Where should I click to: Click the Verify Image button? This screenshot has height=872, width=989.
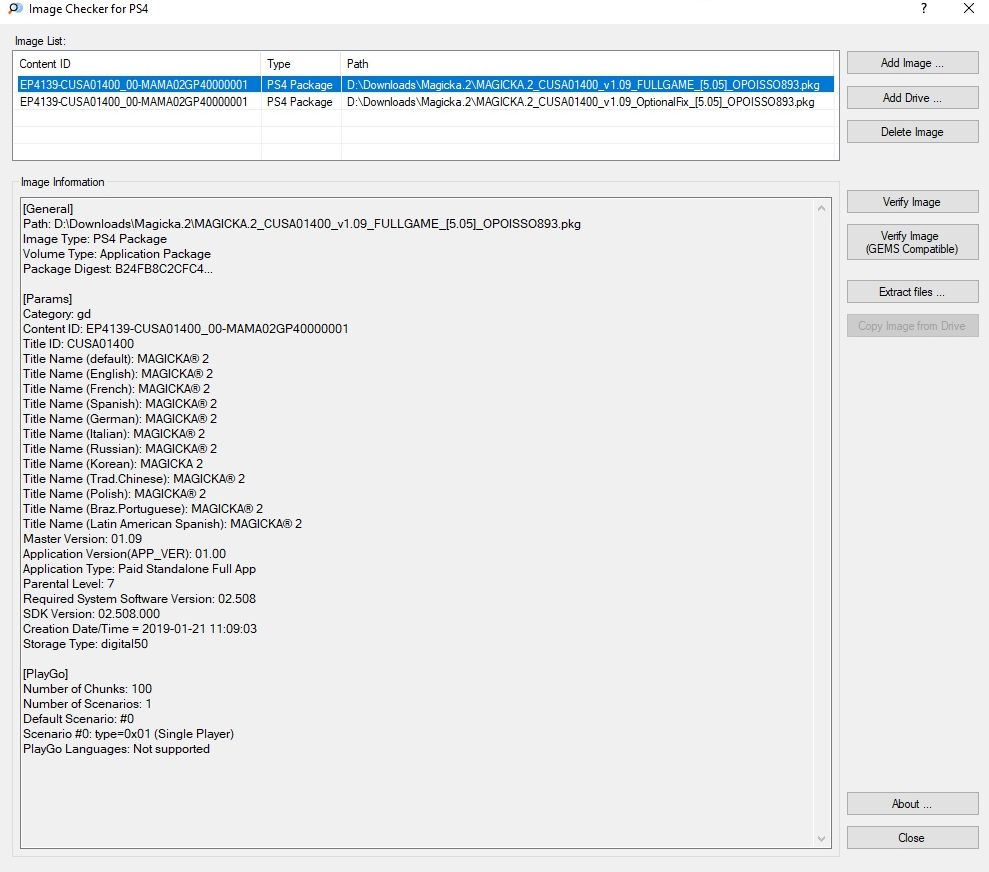pos(912,202)
